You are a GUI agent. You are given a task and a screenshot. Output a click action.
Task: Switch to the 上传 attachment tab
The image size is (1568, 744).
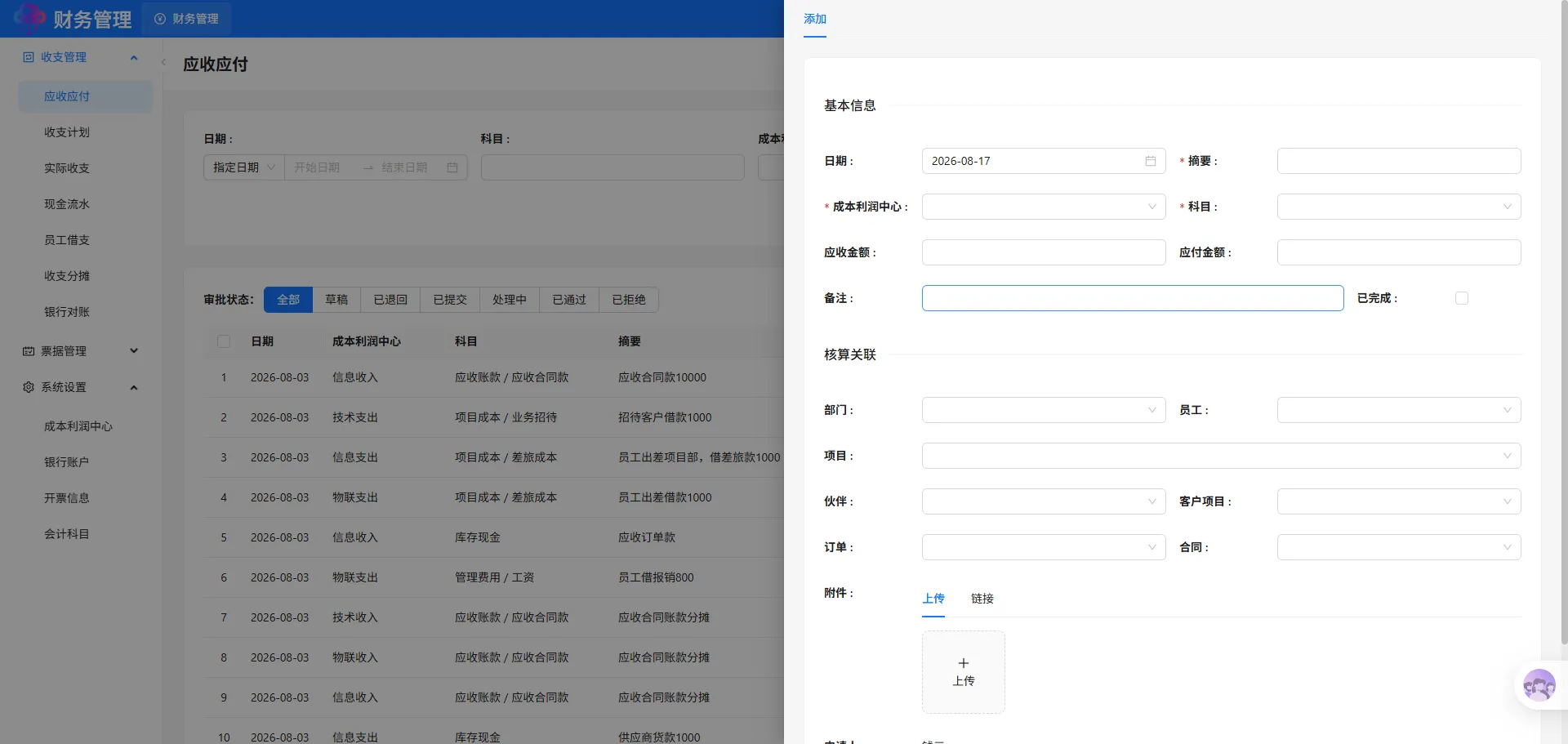point(933,599)
